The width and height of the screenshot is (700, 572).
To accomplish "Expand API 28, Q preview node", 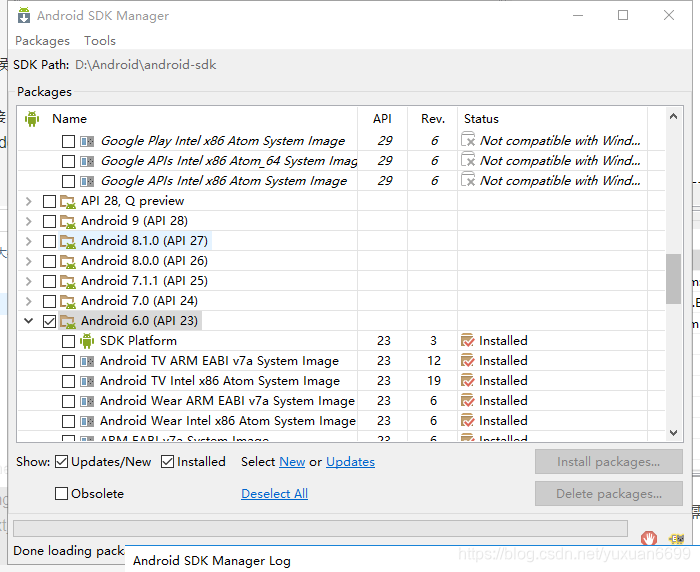I will (29, 201).
